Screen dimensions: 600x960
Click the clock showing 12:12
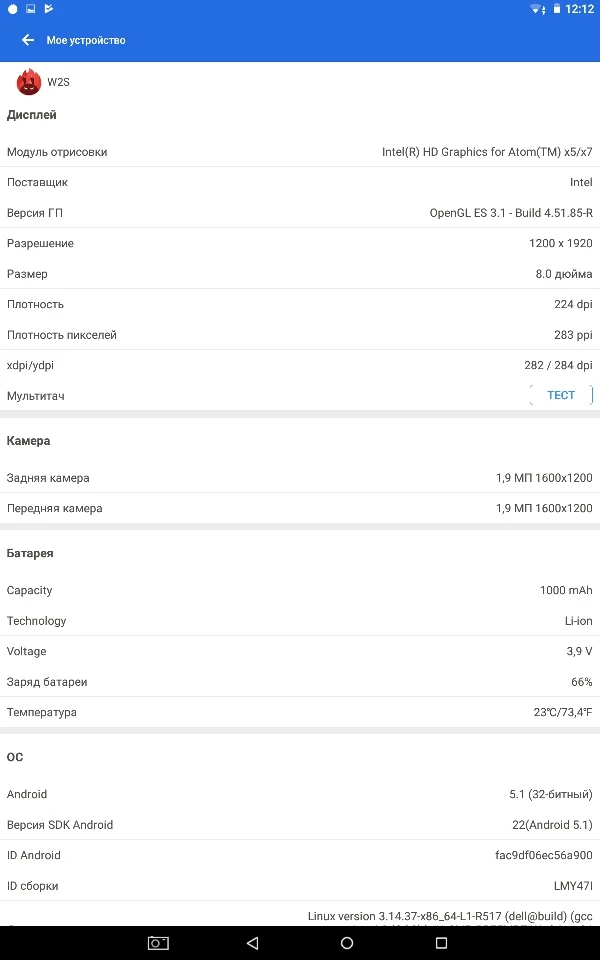579,9
